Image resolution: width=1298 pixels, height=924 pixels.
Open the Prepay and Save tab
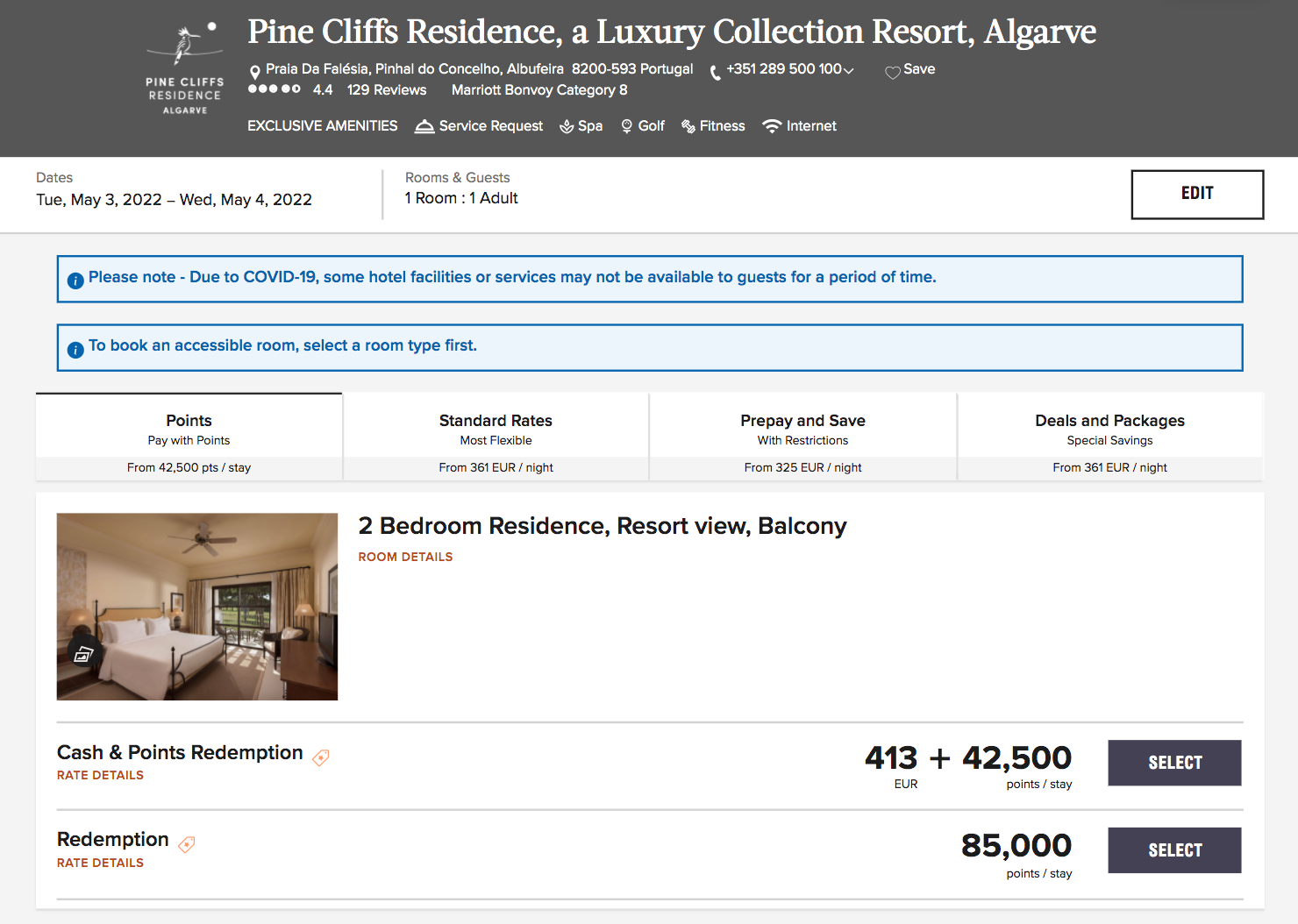point(802,436)
